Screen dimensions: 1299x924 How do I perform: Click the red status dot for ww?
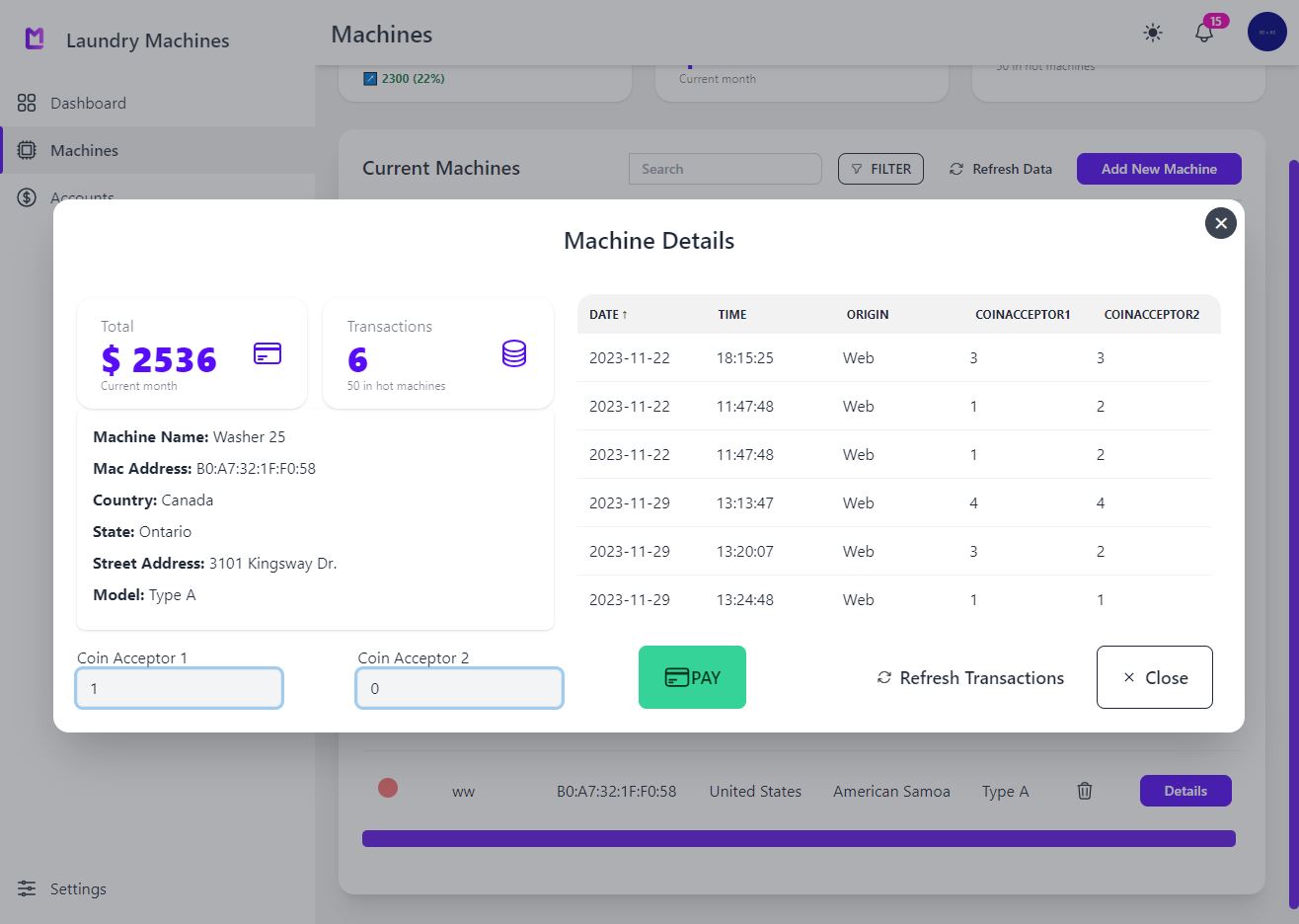point(388,788)
